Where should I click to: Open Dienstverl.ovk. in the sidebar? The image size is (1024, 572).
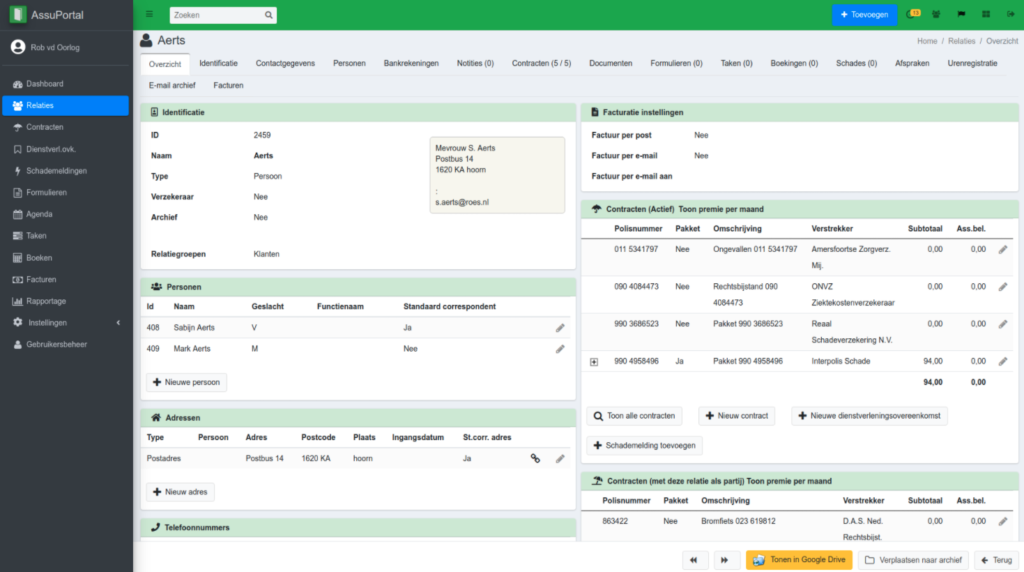tap(65, 149)
